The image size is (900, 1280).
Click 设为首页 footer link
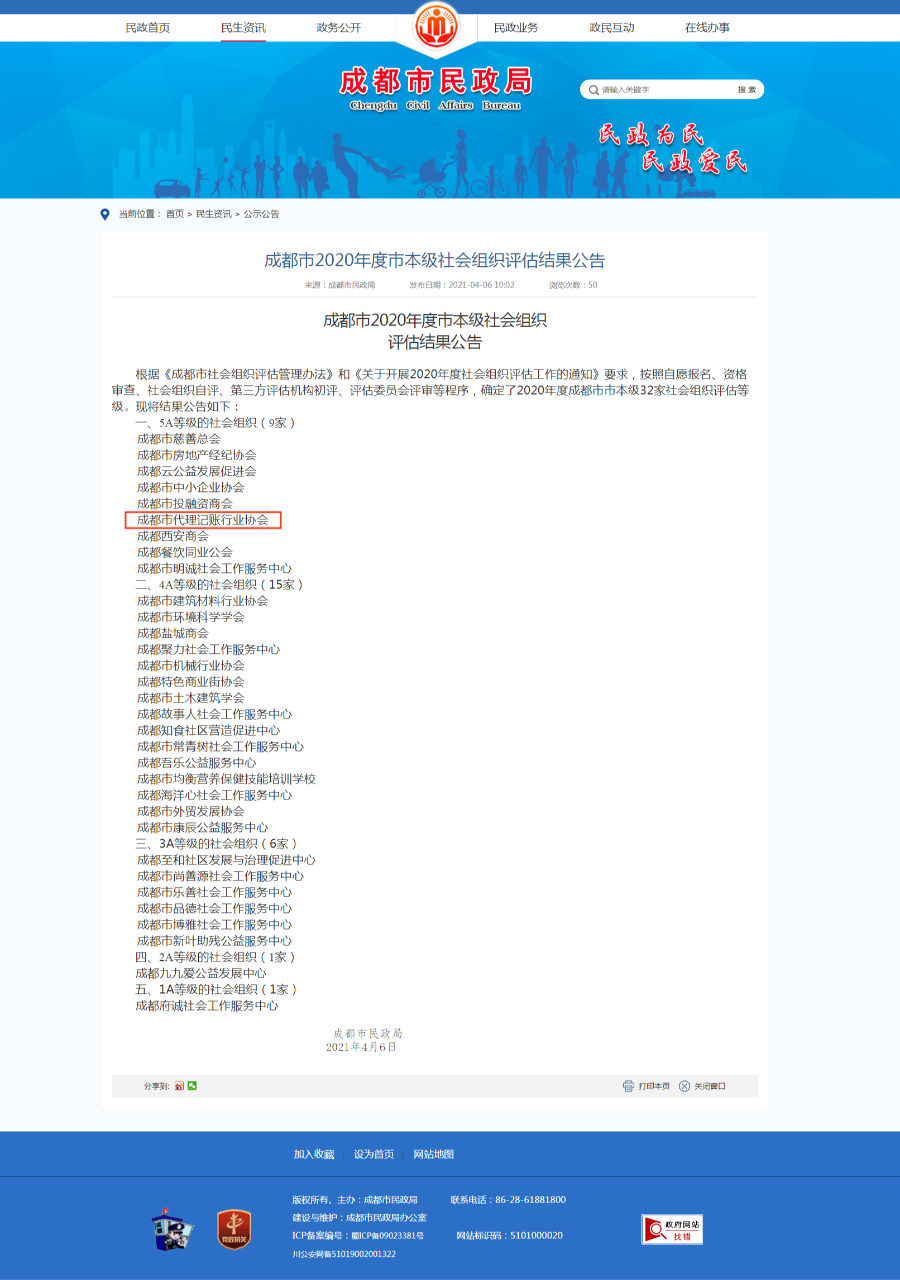(x=374, y=1154)
